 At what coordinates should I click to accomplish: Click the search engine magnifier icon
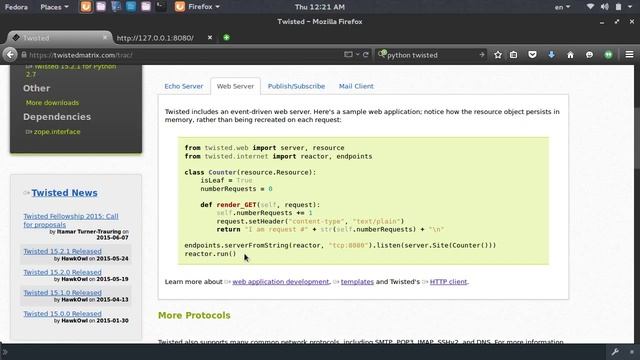[x=382, y=54]
